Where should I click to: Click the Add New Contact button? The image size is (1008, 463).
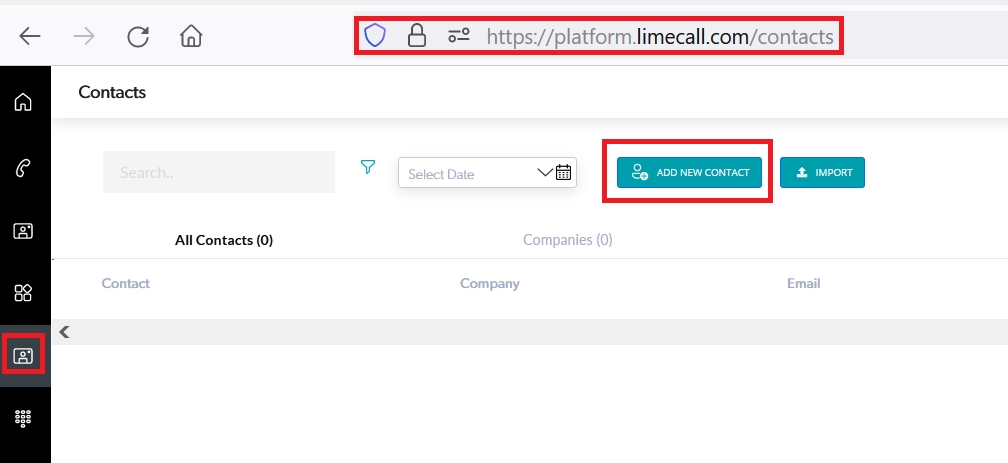click(689, 173)
